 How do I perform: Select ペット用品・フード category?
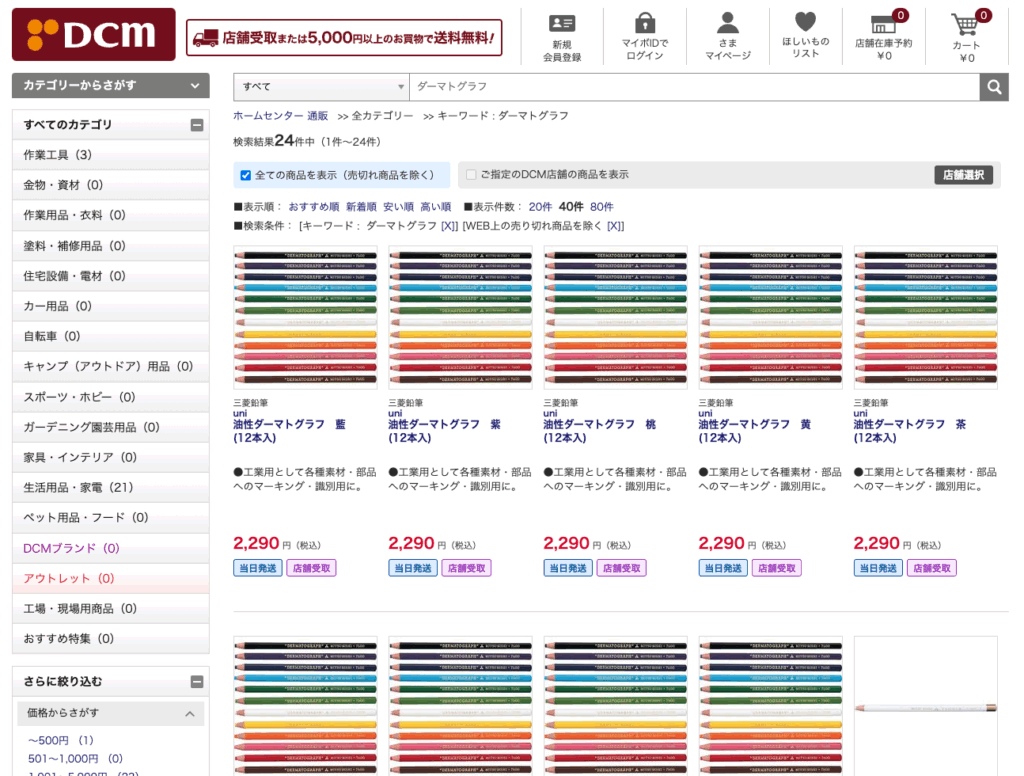tap(110, 517)
